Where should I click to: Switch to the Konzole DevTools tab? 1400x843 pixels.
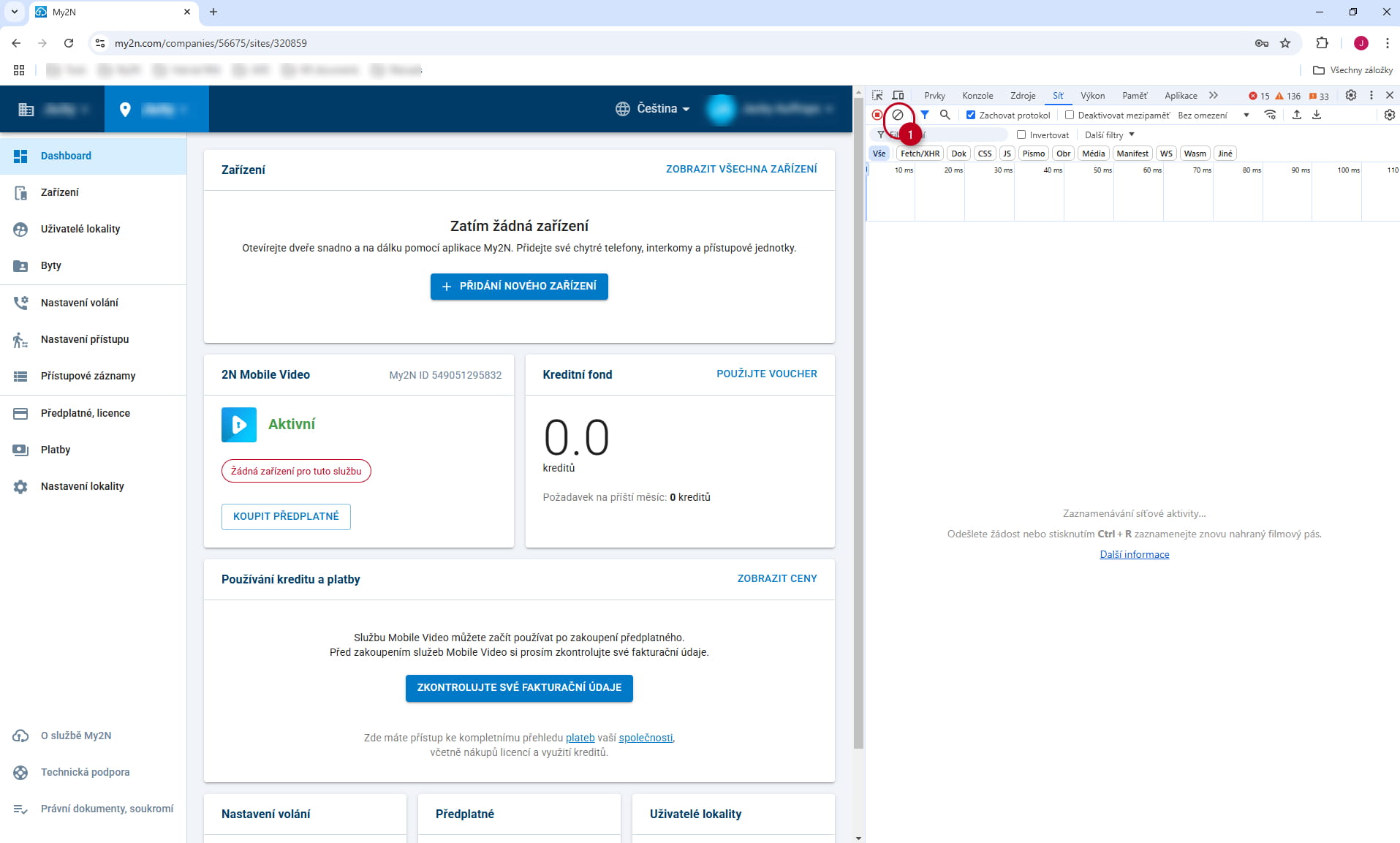point(977,96)
